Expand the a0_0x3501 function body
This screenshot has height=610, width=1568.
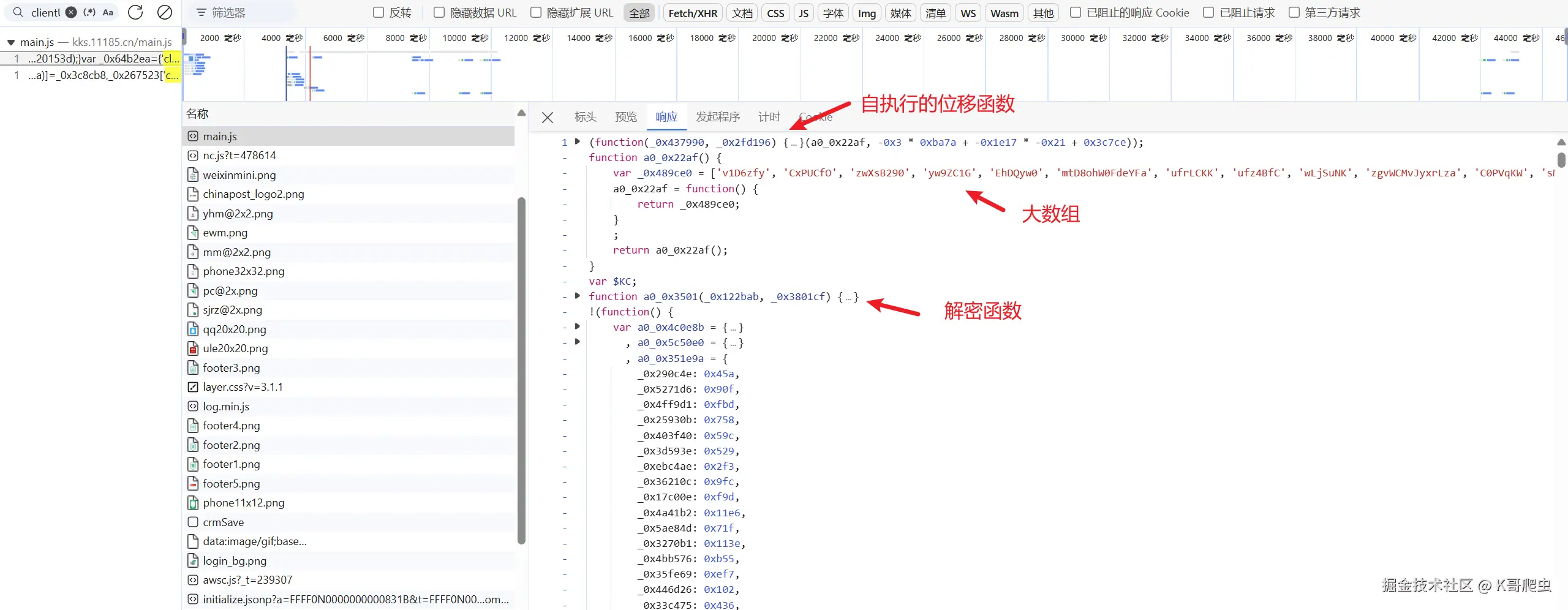coord(577,296)
